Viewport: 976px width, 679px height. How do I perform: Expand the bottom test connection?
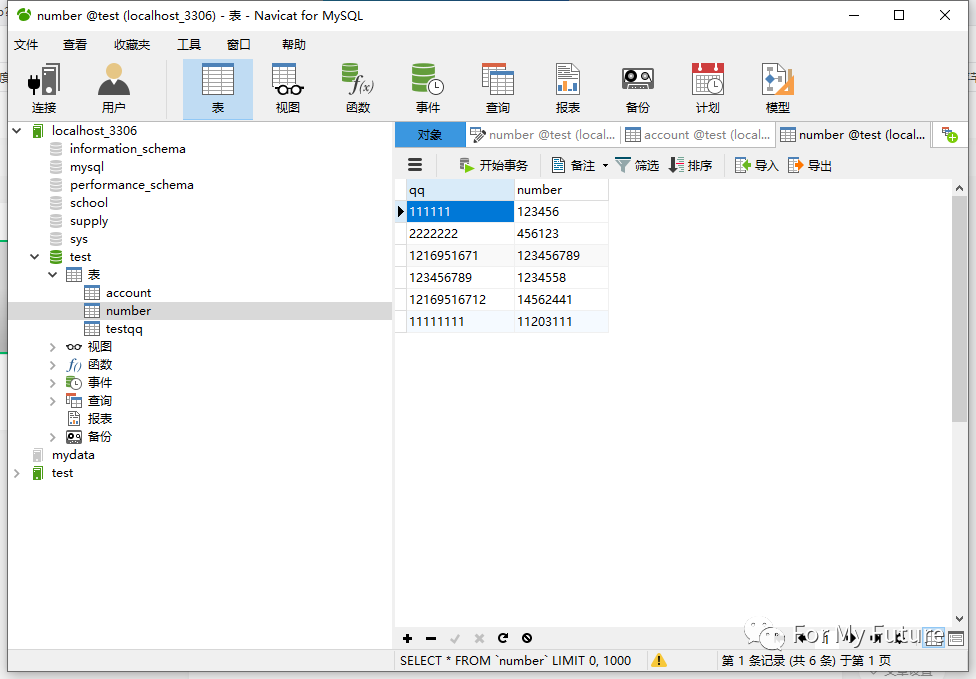click(17, 473)
